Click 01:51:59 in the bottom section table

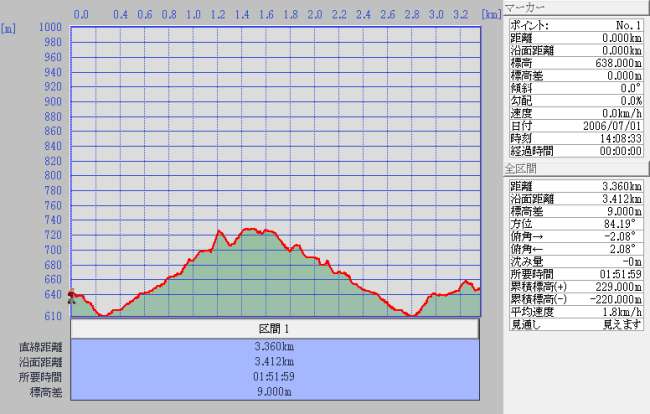(x=275, y=377)
